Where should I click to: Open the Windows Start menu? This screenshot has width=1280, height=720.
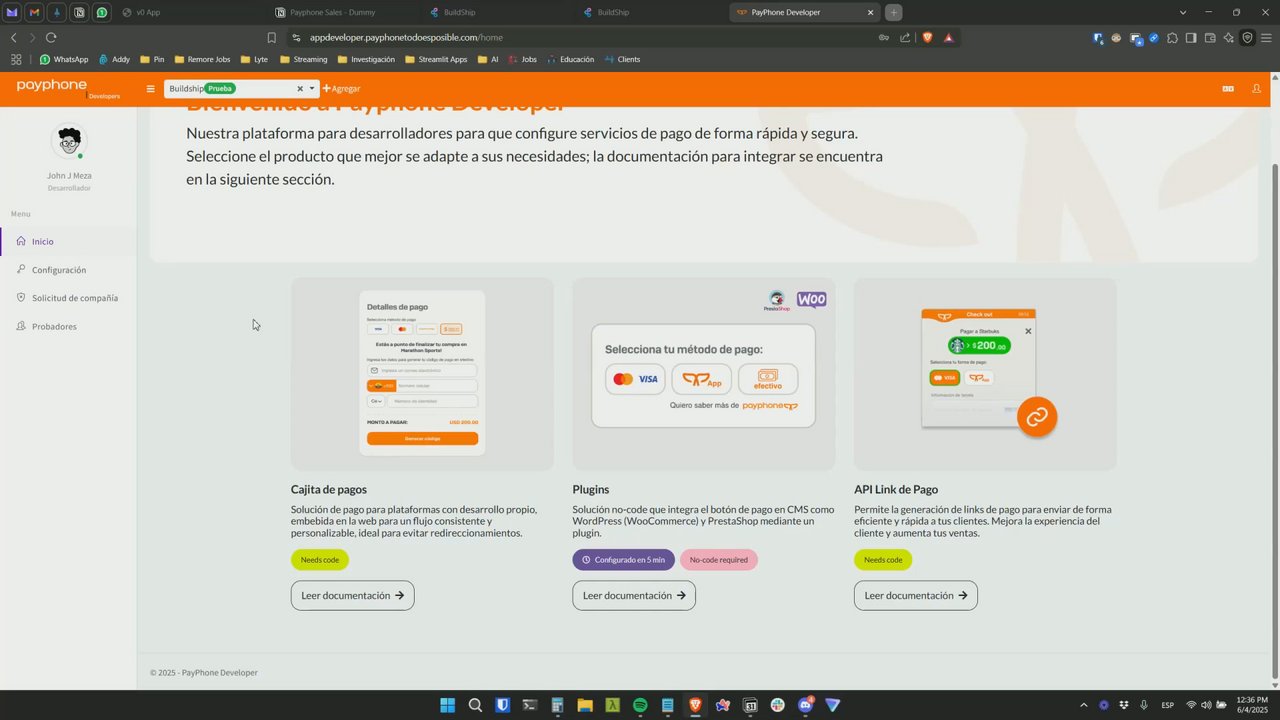[x=447, y=705]
